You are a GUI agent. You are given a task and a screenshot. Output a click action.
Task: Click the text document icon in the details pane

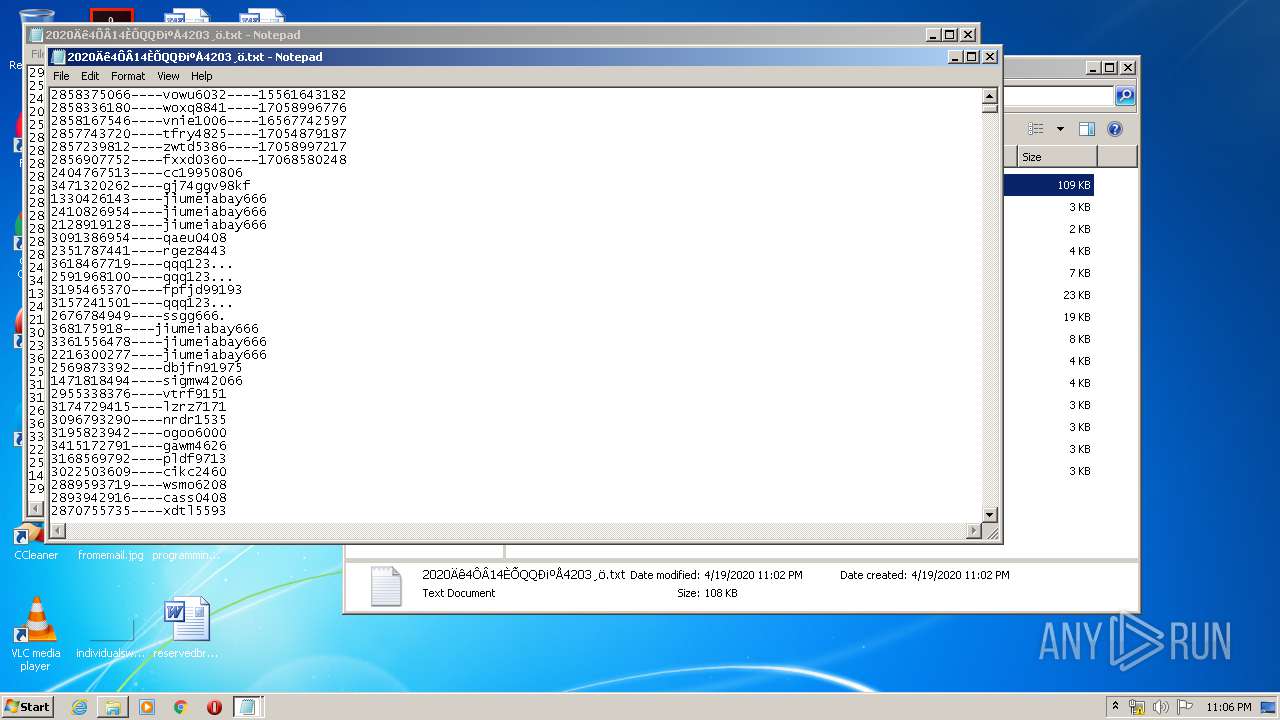pyautogui.click(x=386, y=586)
